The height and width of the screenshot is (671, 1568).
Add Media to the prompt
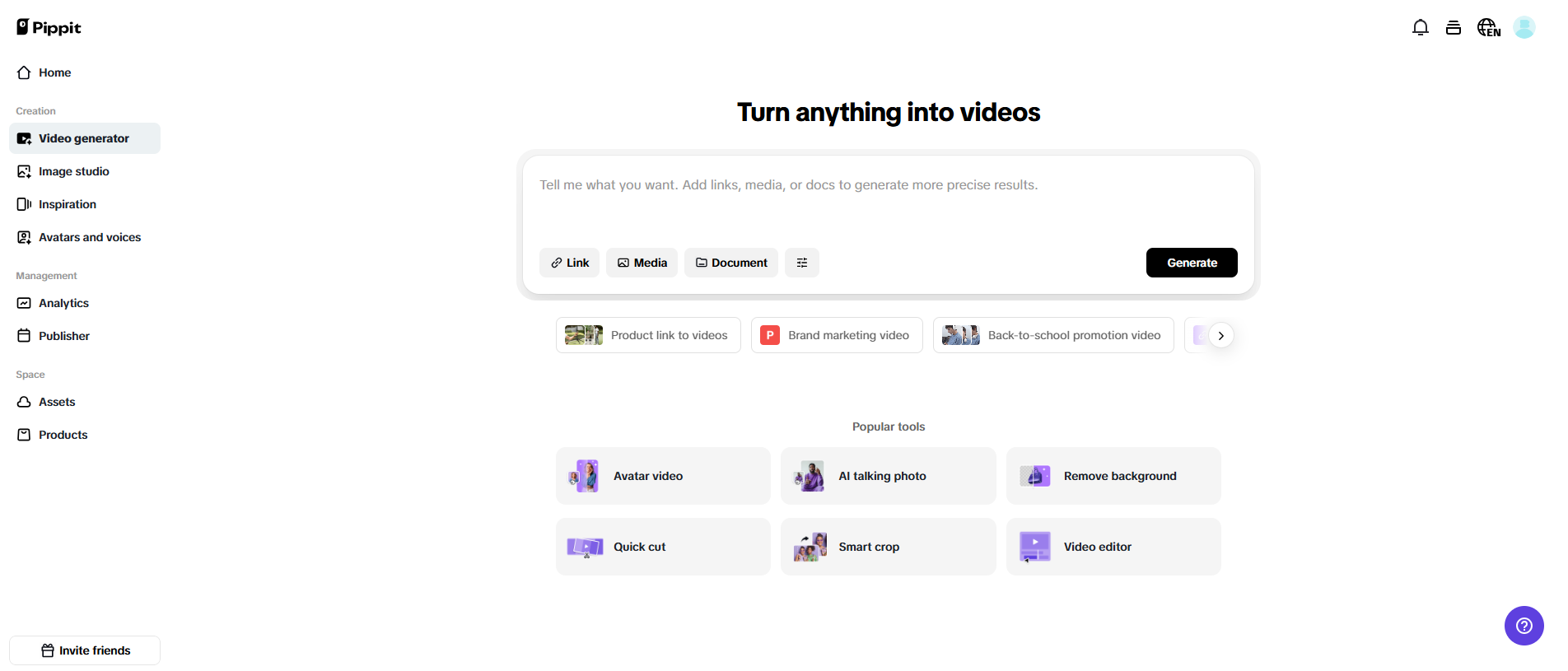pos(642,263)
